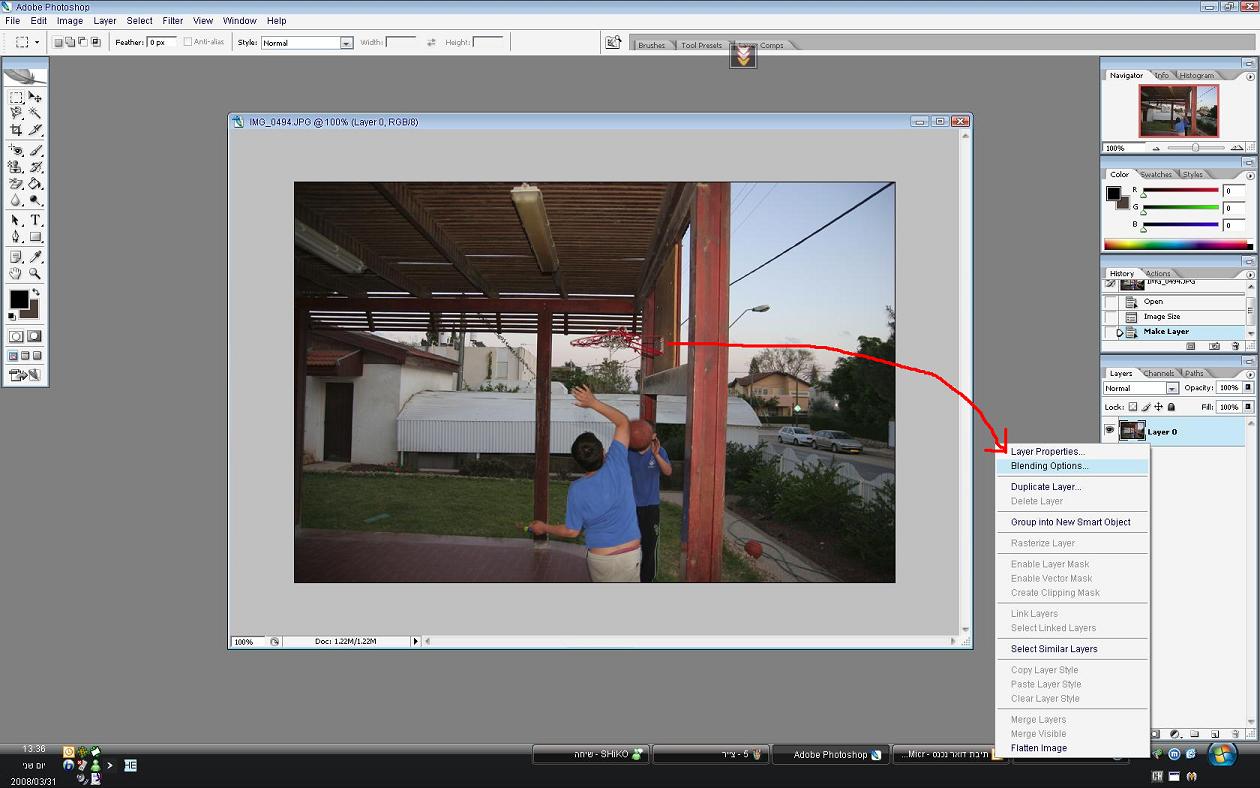Choose Blending Options from context menu
The height and width of the screenshot is (788, 1260).
coord(1049,466)
